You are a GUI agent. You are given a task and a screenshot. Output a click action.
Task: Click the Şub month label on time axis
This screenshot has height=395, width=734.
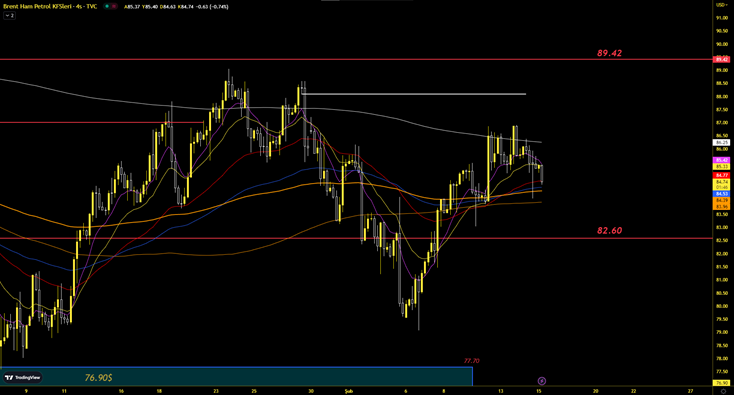point(349,391)
